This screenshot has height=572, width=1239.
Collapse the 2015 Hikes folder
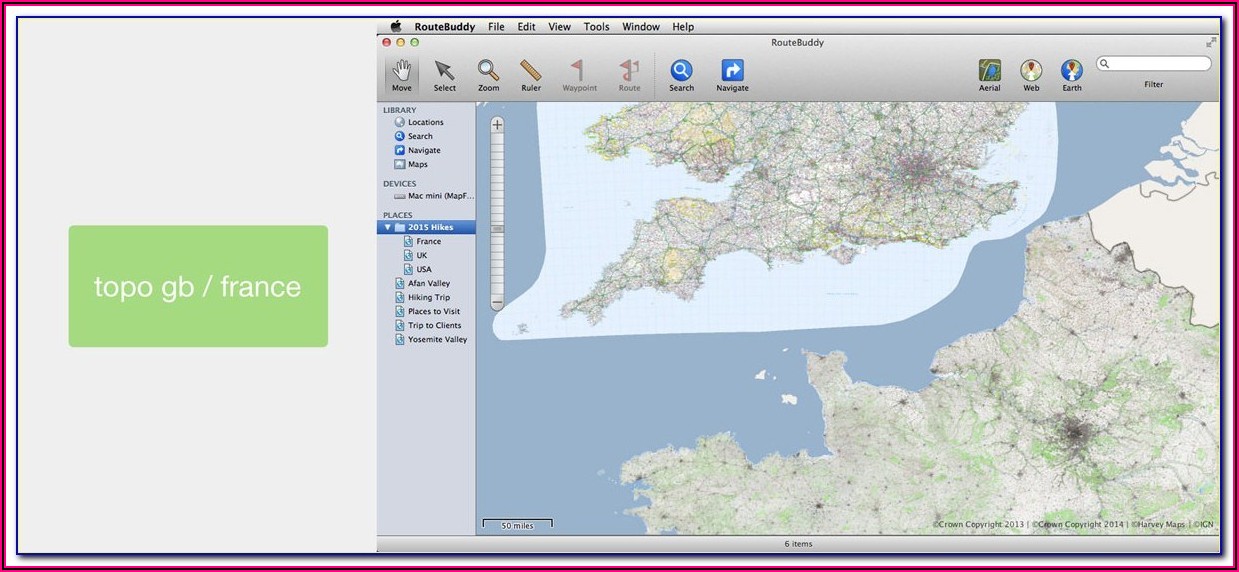[388, 228]
